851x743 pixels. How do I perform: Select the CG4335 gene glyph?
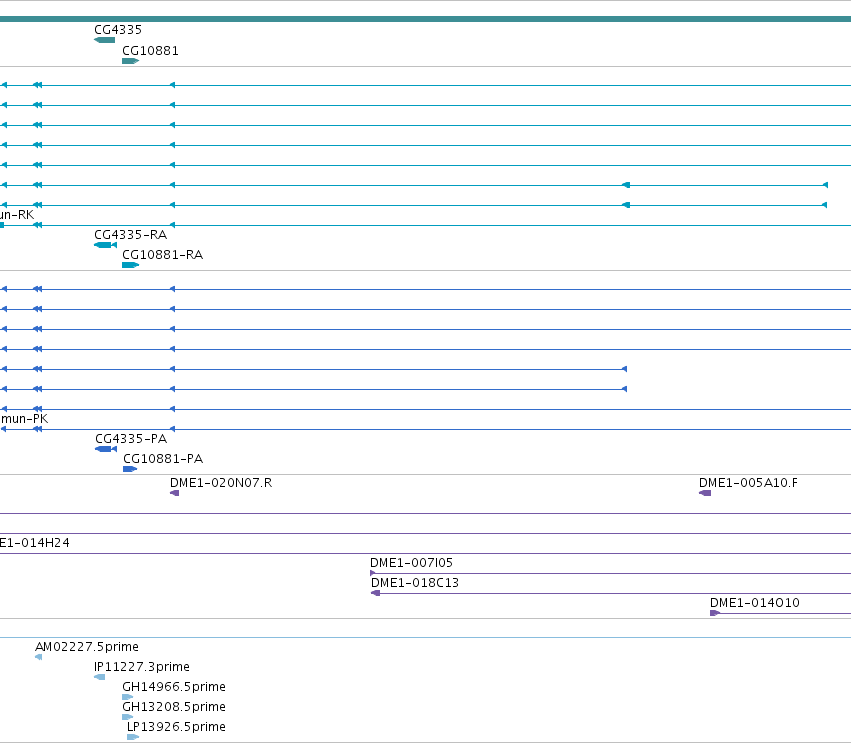point(104,40)
